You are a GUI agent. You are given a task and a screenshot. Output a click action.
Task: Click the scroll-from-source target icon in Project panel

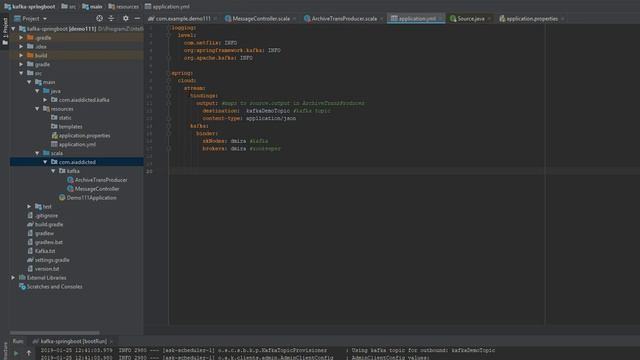click(99, 18)
